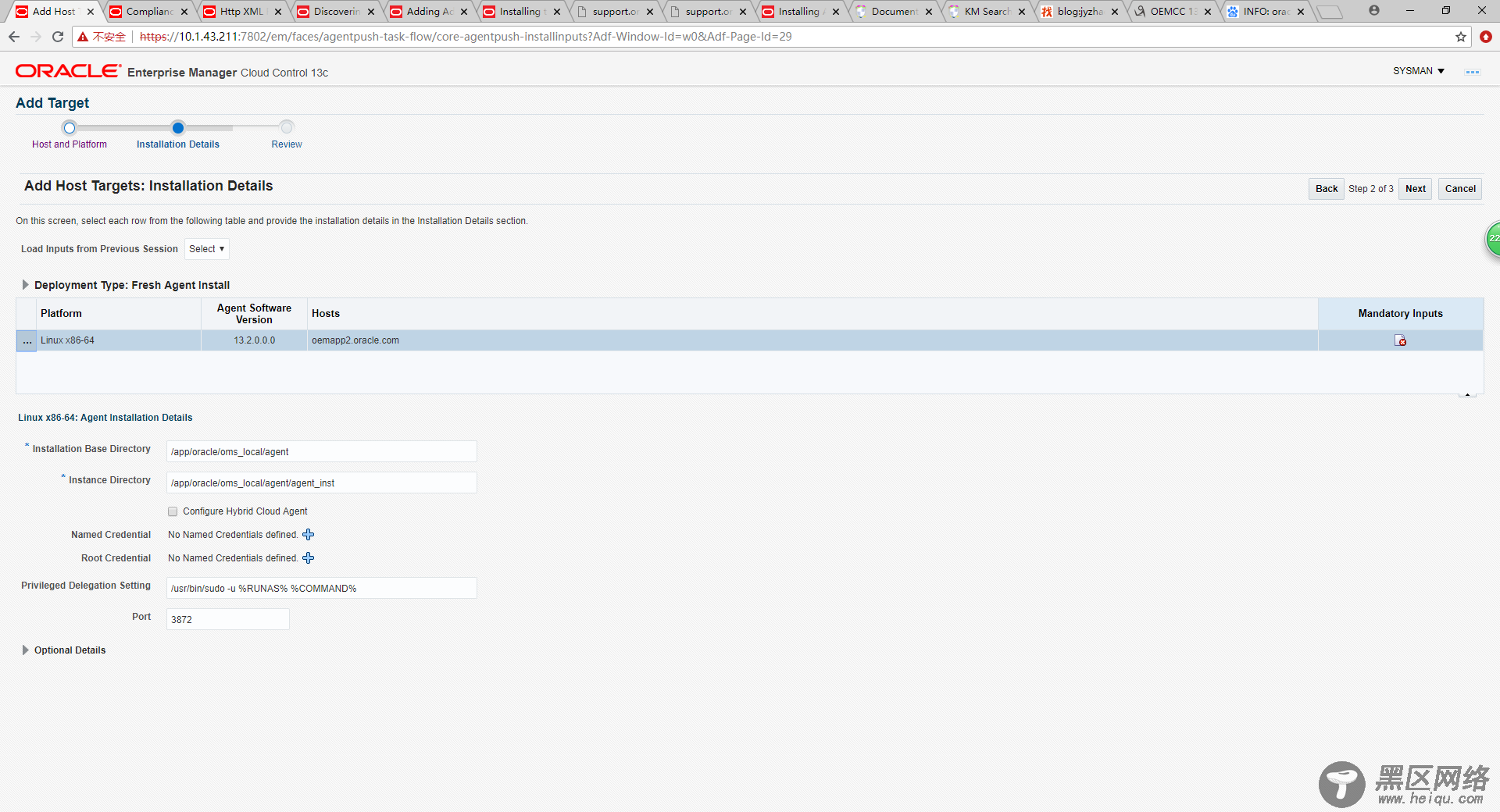Open the green floating badge
This screenshot has height=812, width=1500.
(x=1492, y=239)
